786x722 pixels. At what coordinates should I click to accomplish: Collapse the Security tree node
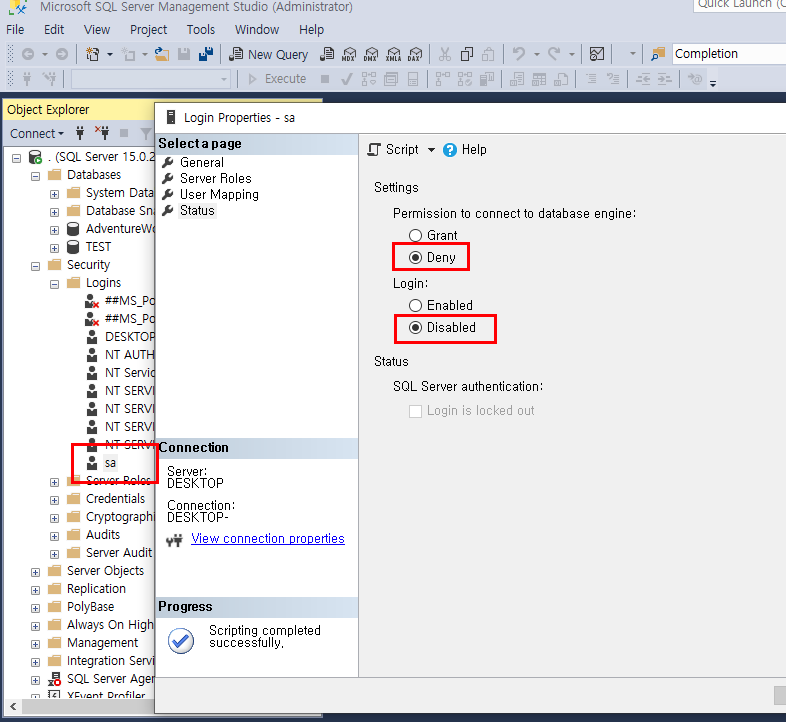(35, 266)
